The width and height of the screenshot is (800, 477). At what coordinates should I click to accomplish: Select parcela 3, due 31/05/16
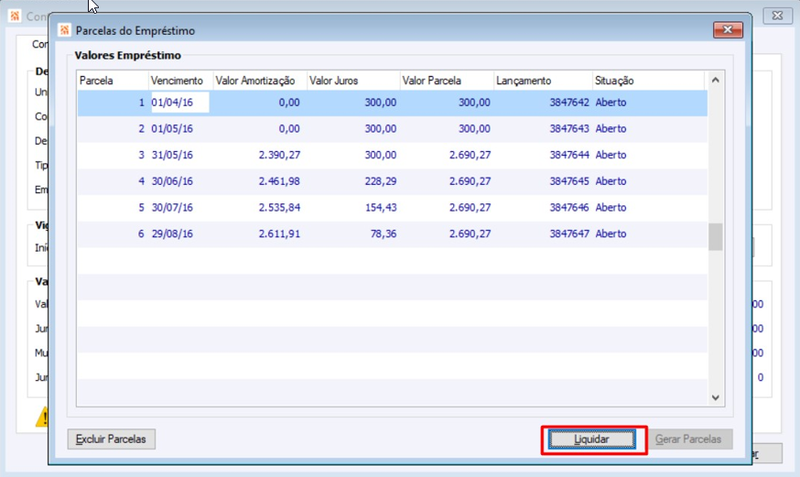[392, 155]
